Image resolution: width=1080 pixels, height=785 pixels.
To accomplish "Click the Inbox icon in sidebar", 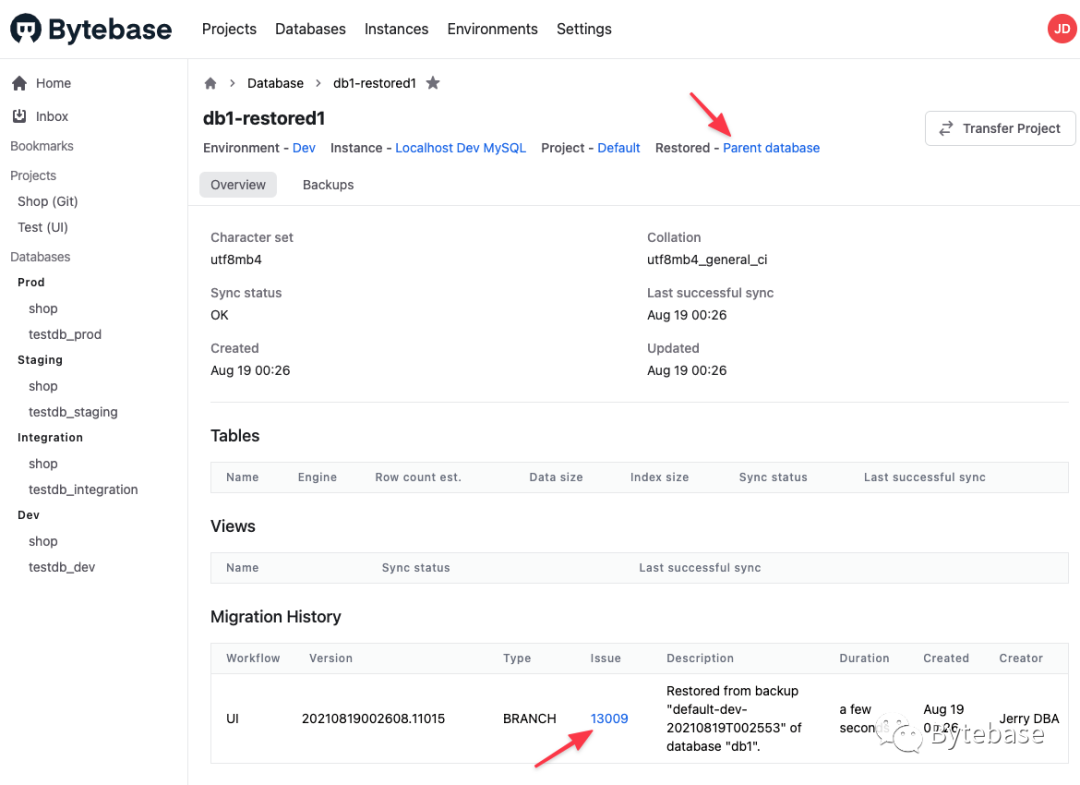I will 19,116.
